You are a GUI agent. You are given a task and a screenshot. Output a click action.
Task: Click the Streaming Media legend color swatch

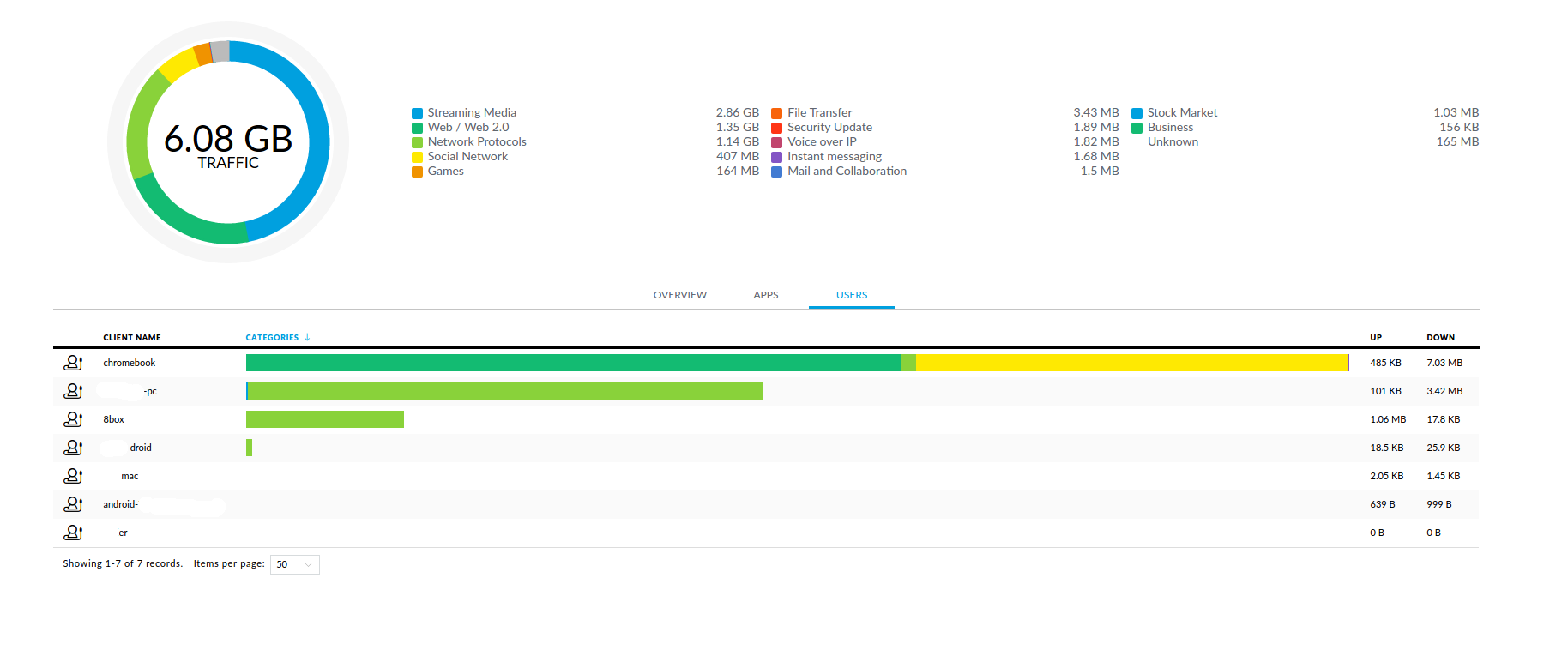pos(417,113)
